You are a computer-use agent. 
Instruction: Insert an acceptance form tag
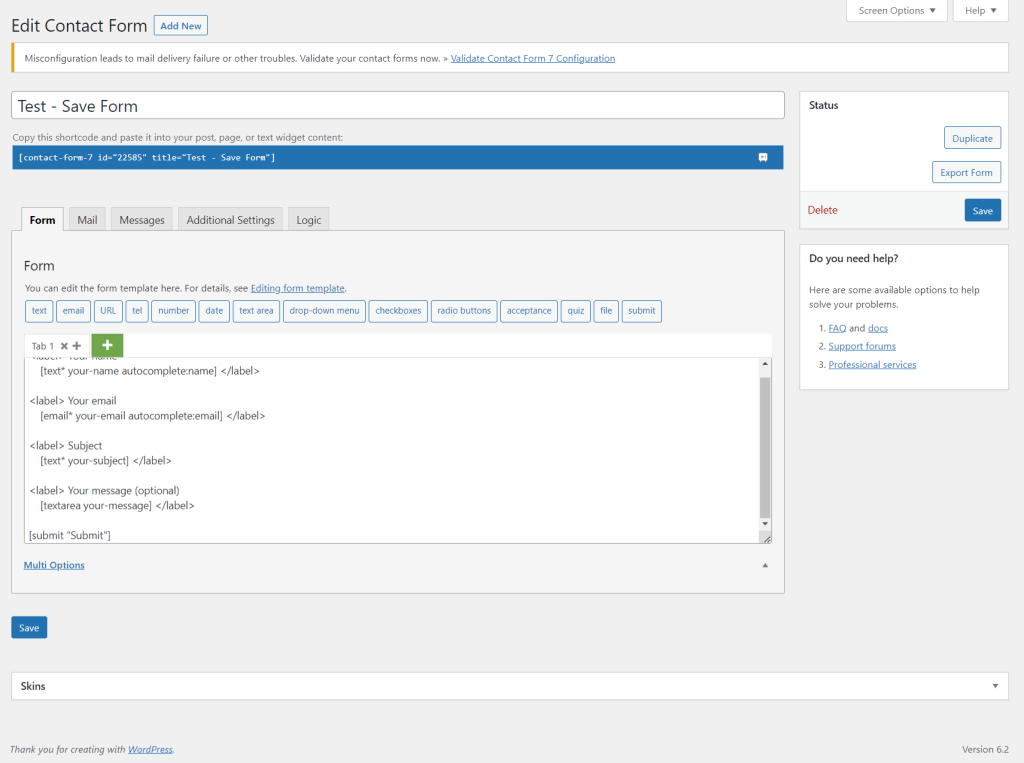coord(529,311)
